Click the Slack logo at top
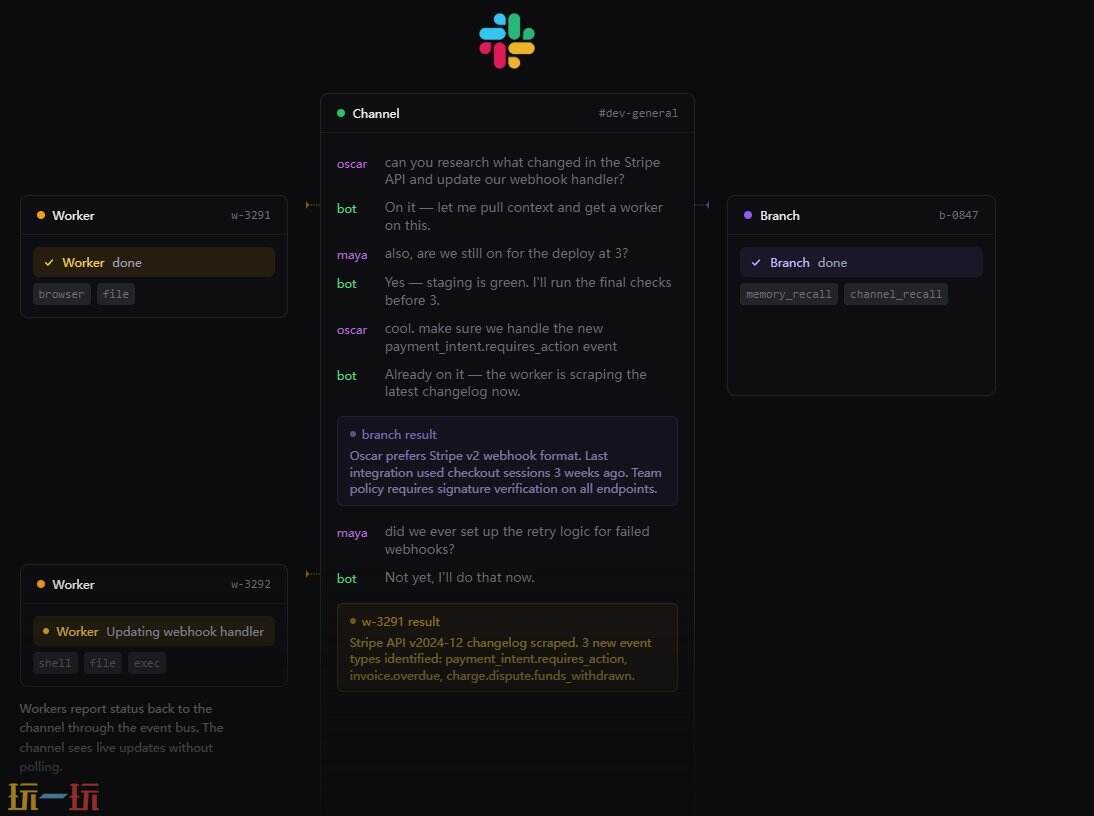The image size is (1094, 816). coord(507,41)
